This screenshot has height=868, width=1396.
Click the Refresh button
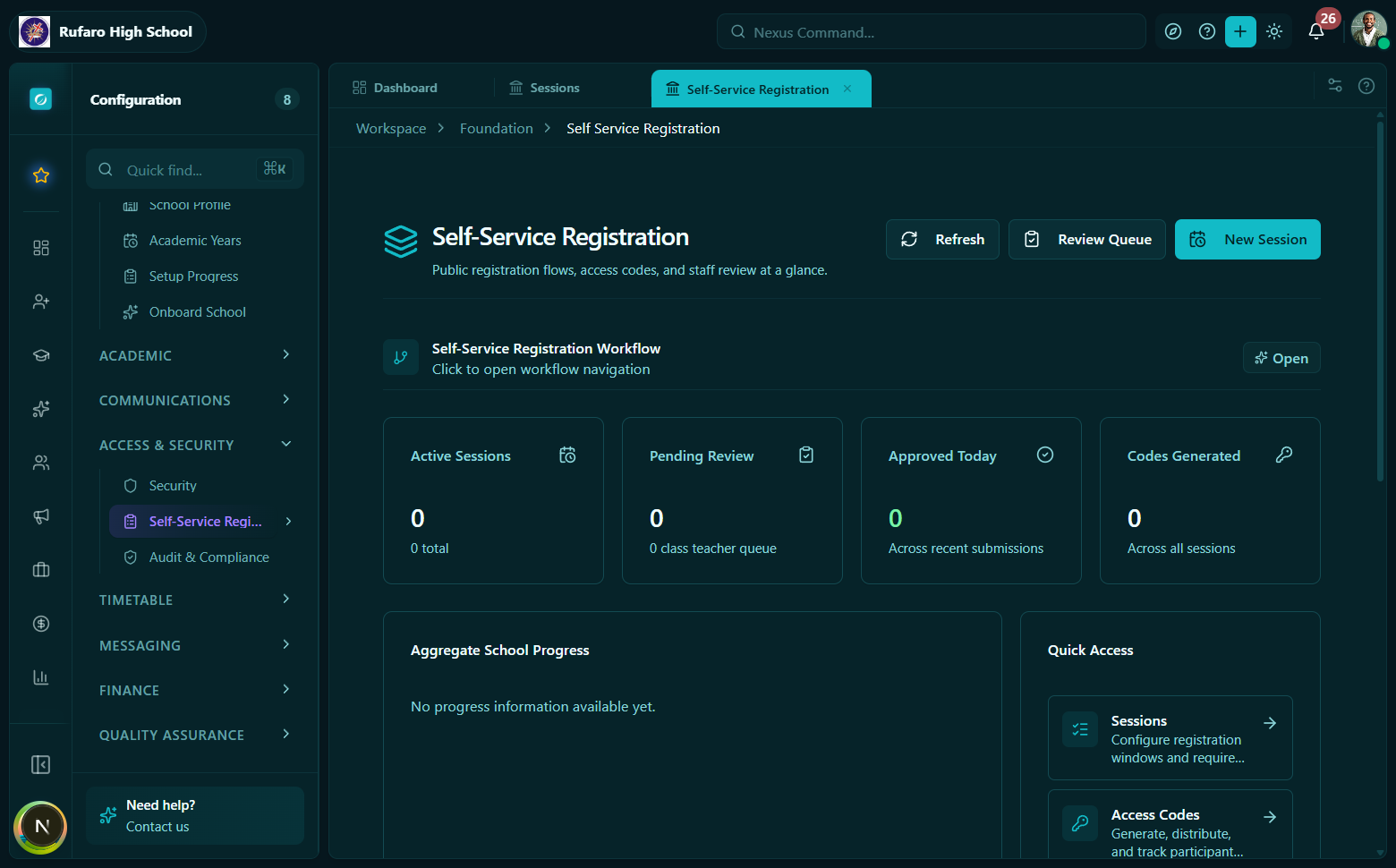click(x=942, y=239)
